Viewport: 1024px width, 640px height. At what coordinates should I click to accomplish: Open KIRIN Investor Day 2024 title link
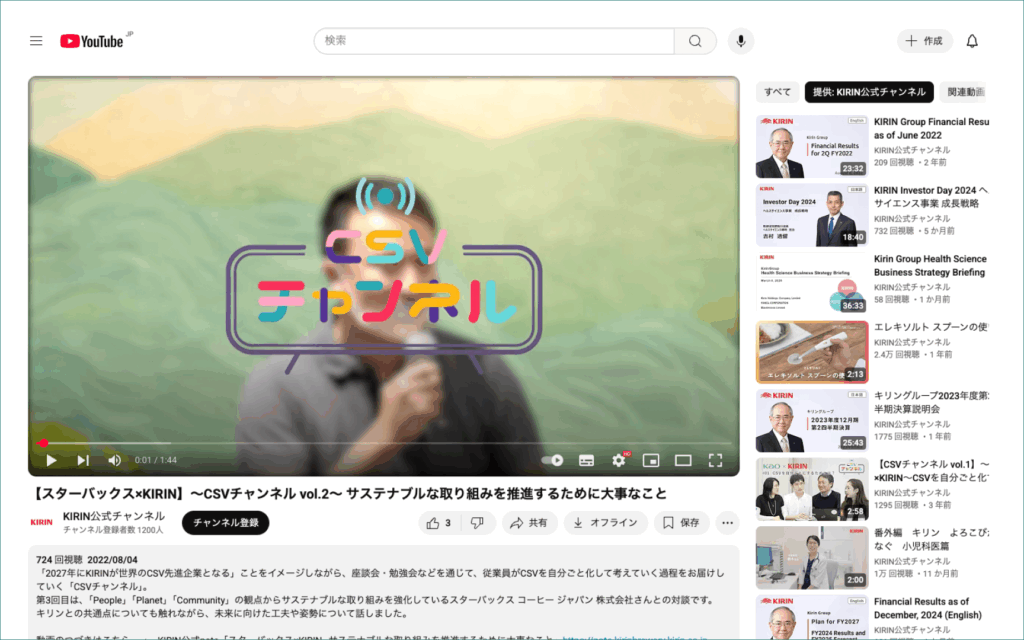[x=931, y=197]
